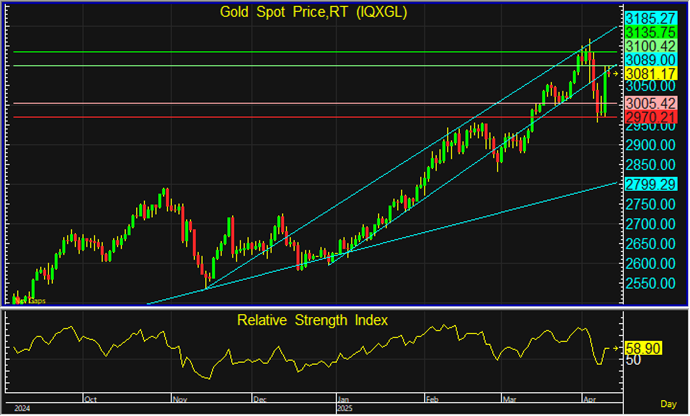Click the yellow arrow beside current price
The width and height of the screenshot is (690, 416).
pos(615,74)
